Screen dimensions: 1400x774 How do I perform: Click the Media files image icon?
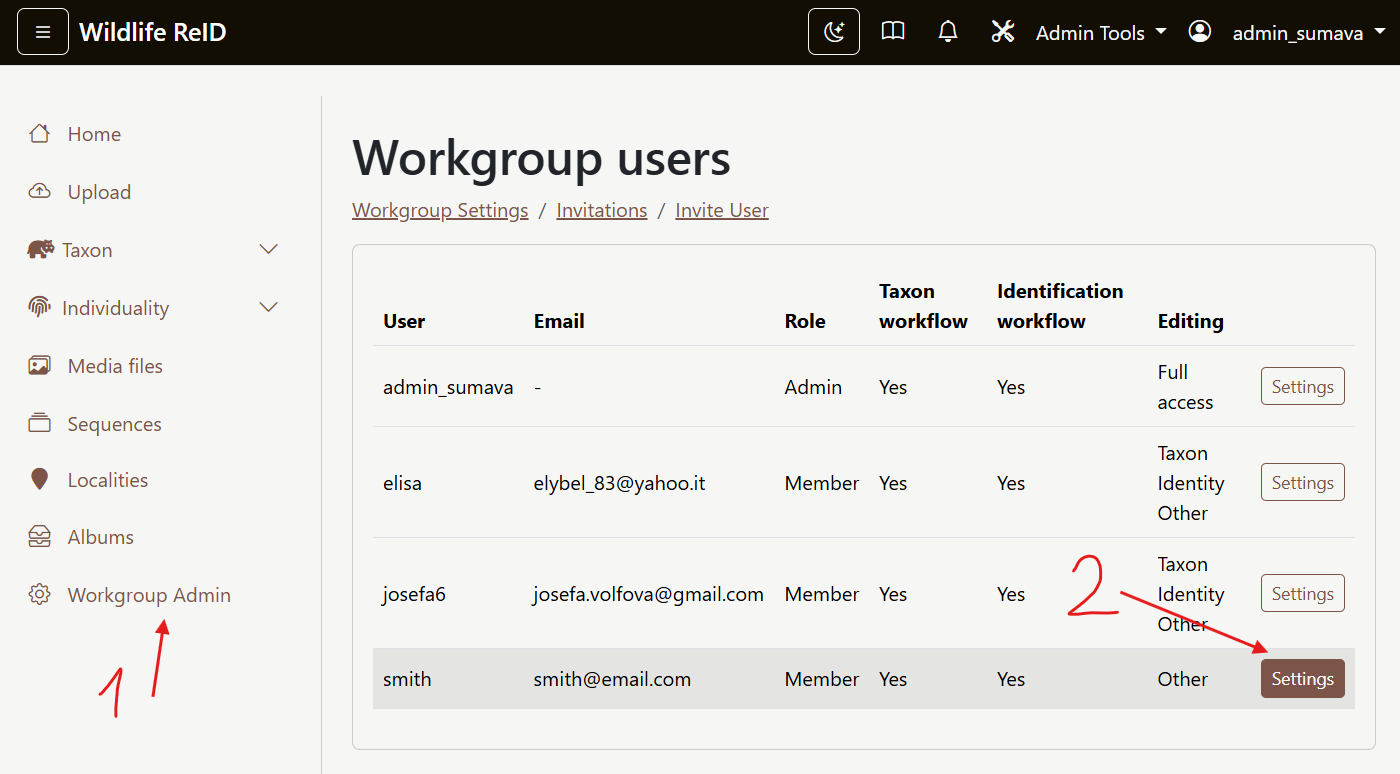tap(40, 366)
